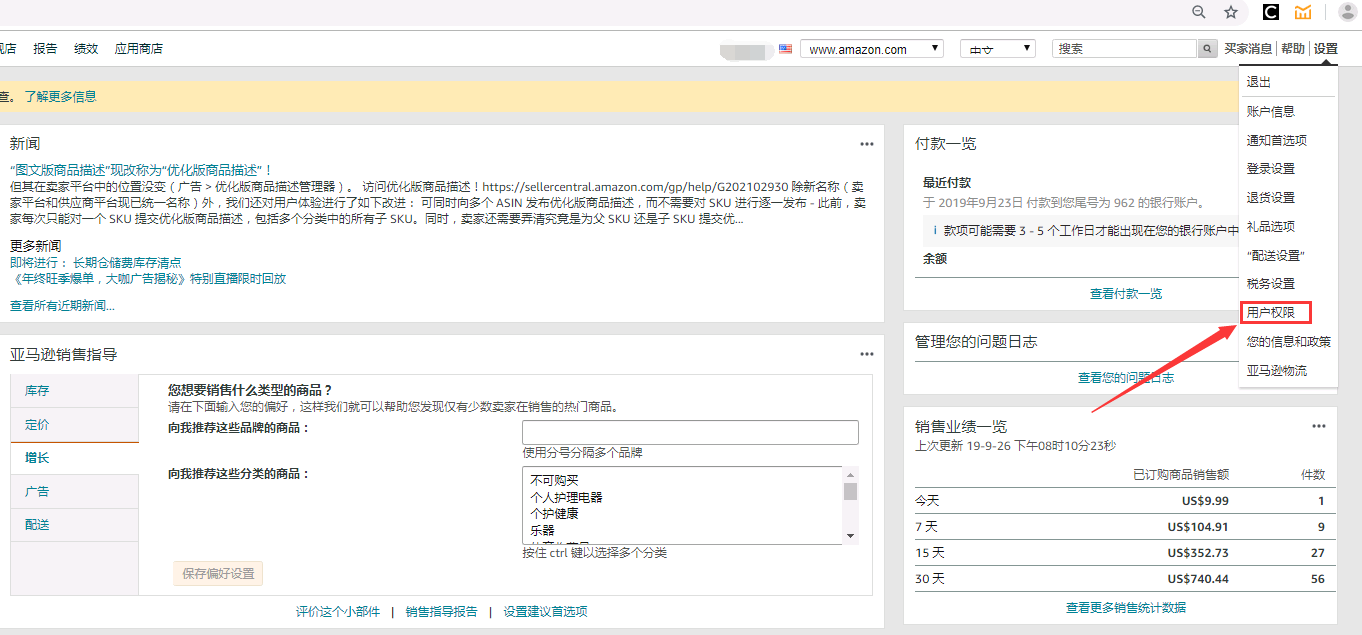Open the 优化版商品描述 news headline

coord(141,170)
